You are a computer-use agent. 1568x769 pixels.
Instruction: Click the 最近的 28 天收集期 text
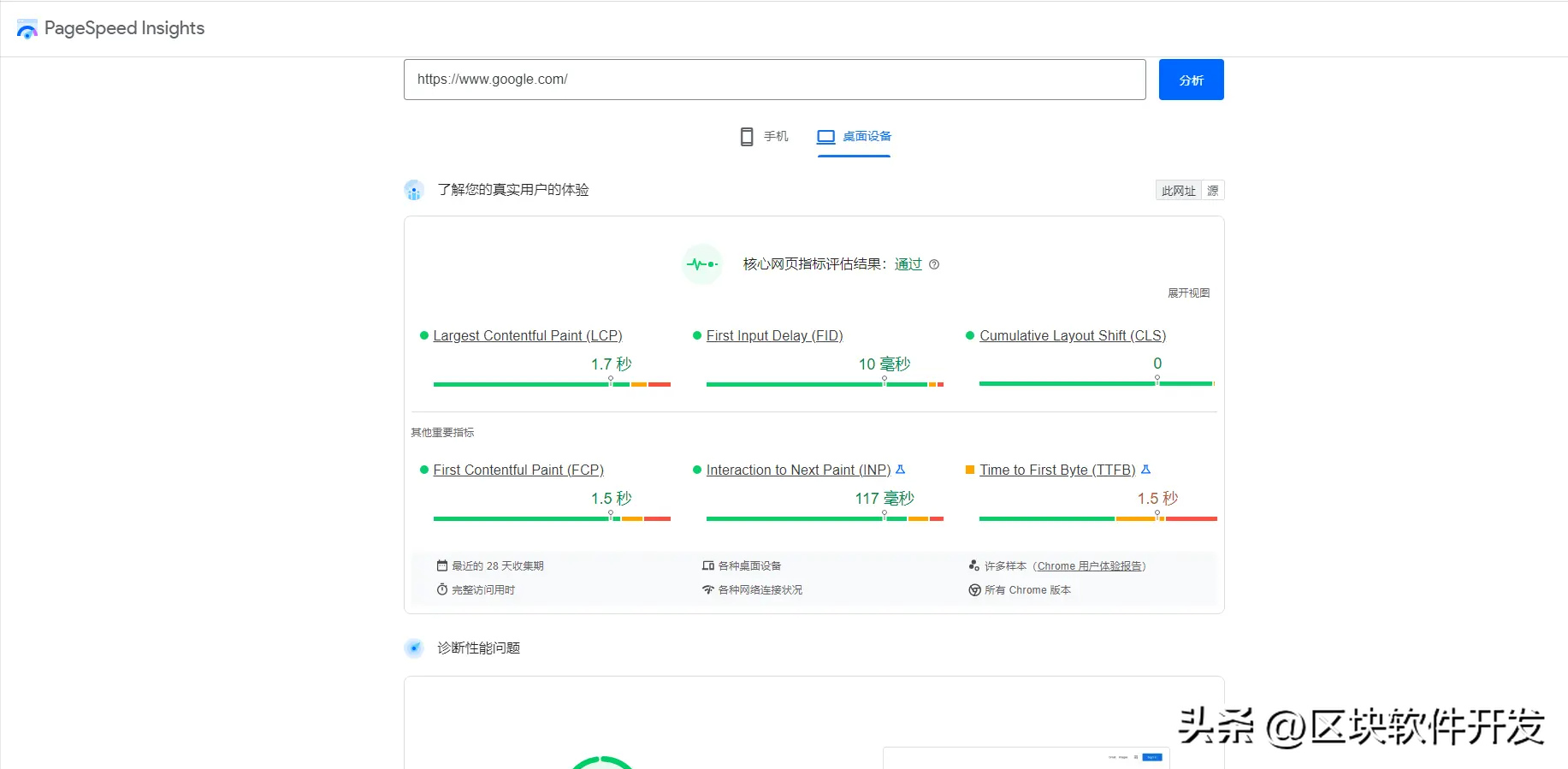[498, 566]
